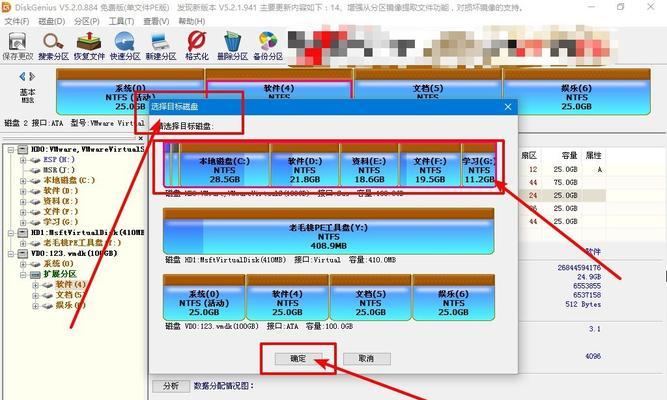Select 文档(5) partition in dialog
This screenshot has height=400, width=667.
coord(370,298)
